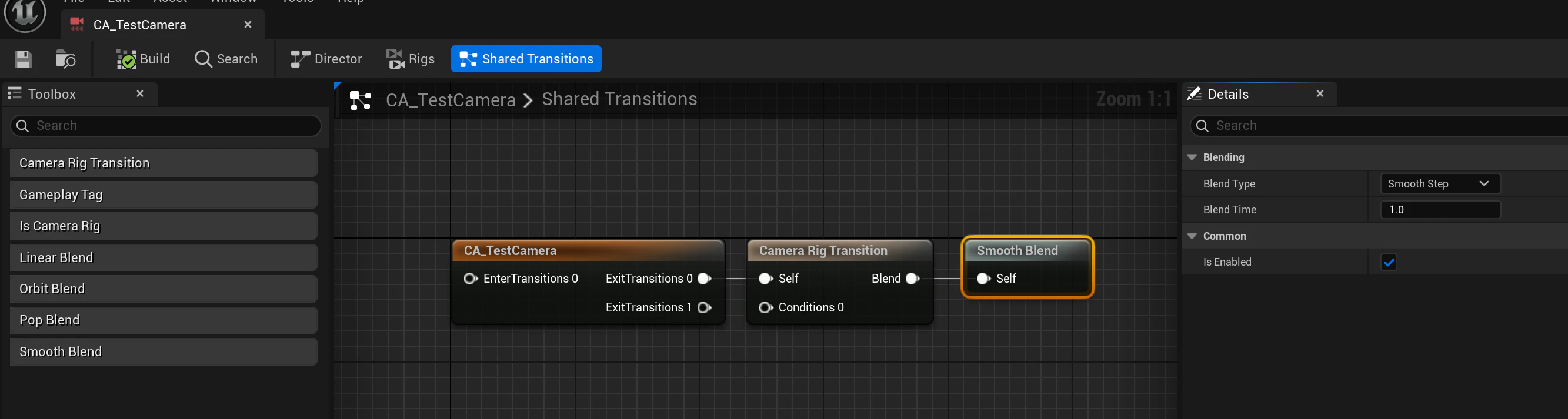This screenshot has height=419, width=1568.
Task: Click the Camera Rig Transition toolbox item
Action: [x=164, y=163]
